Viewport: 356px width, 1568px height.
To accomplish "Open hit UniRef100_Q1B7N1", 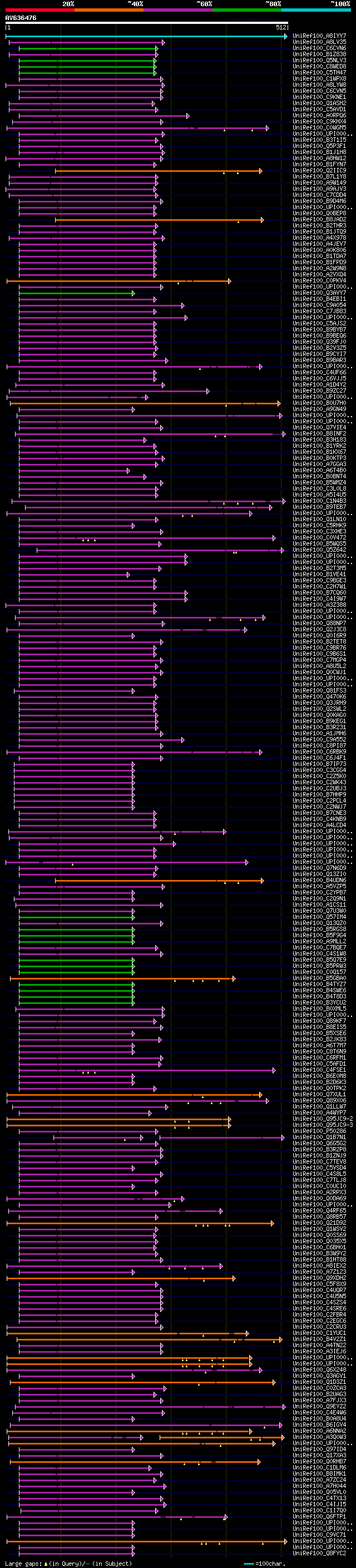I will 319,1137.
